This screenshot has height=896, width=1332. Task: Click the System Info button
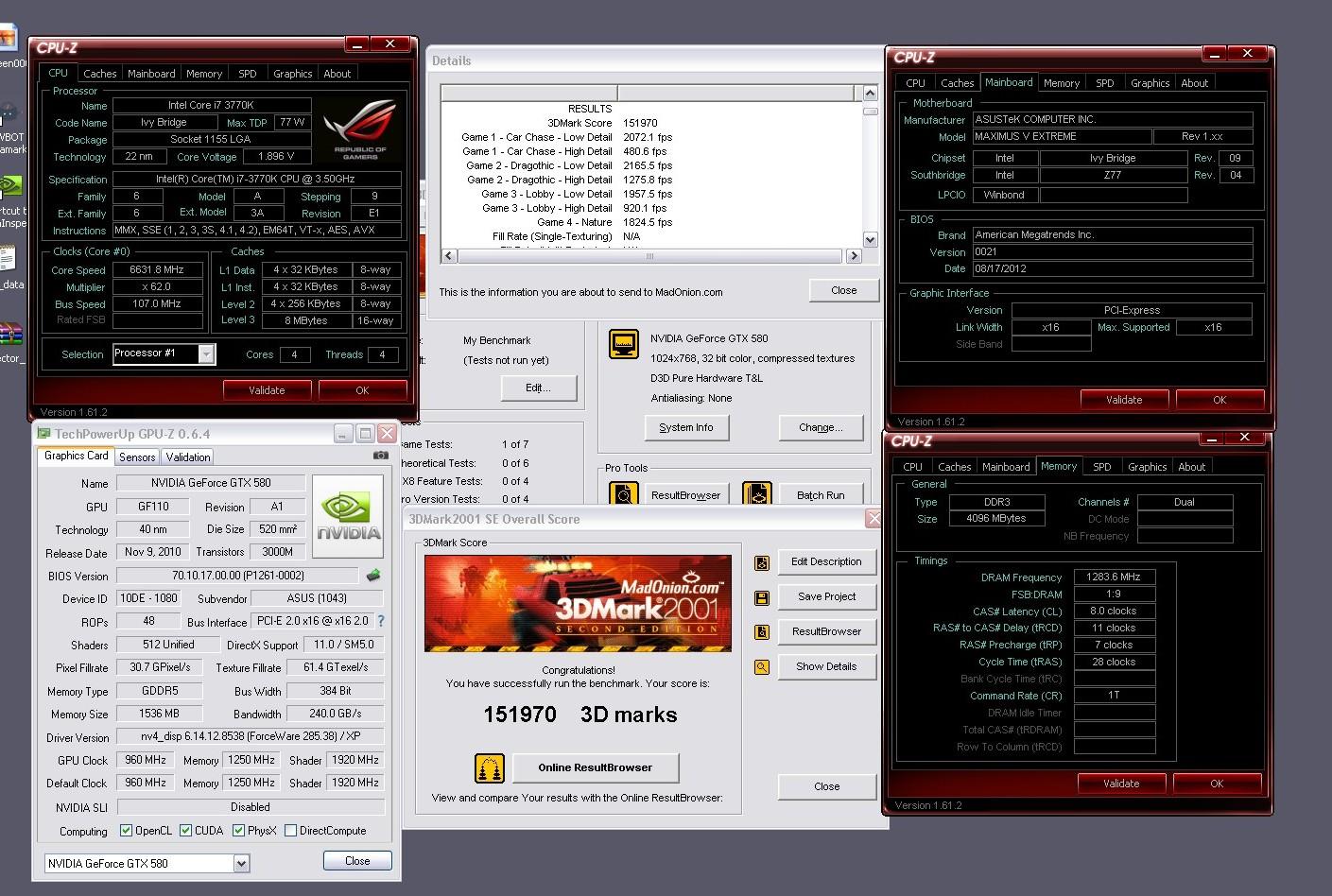click(686, 428)
